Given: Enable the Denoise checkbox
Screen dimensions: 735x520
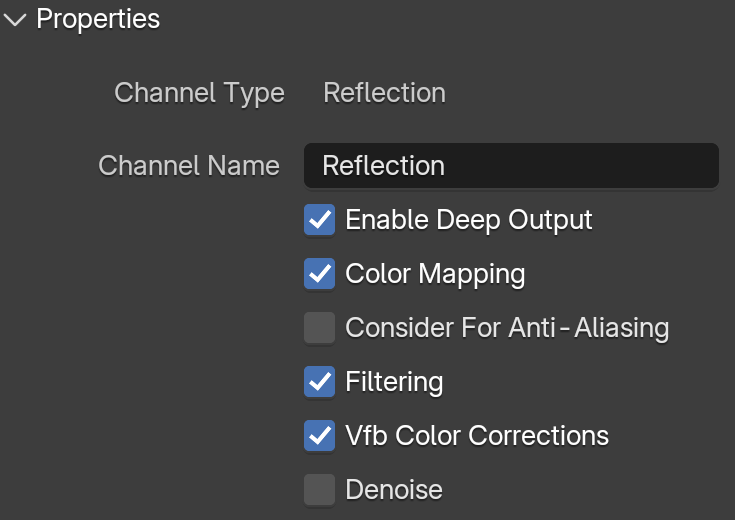Looking at the screenshot, I should 319,490.
